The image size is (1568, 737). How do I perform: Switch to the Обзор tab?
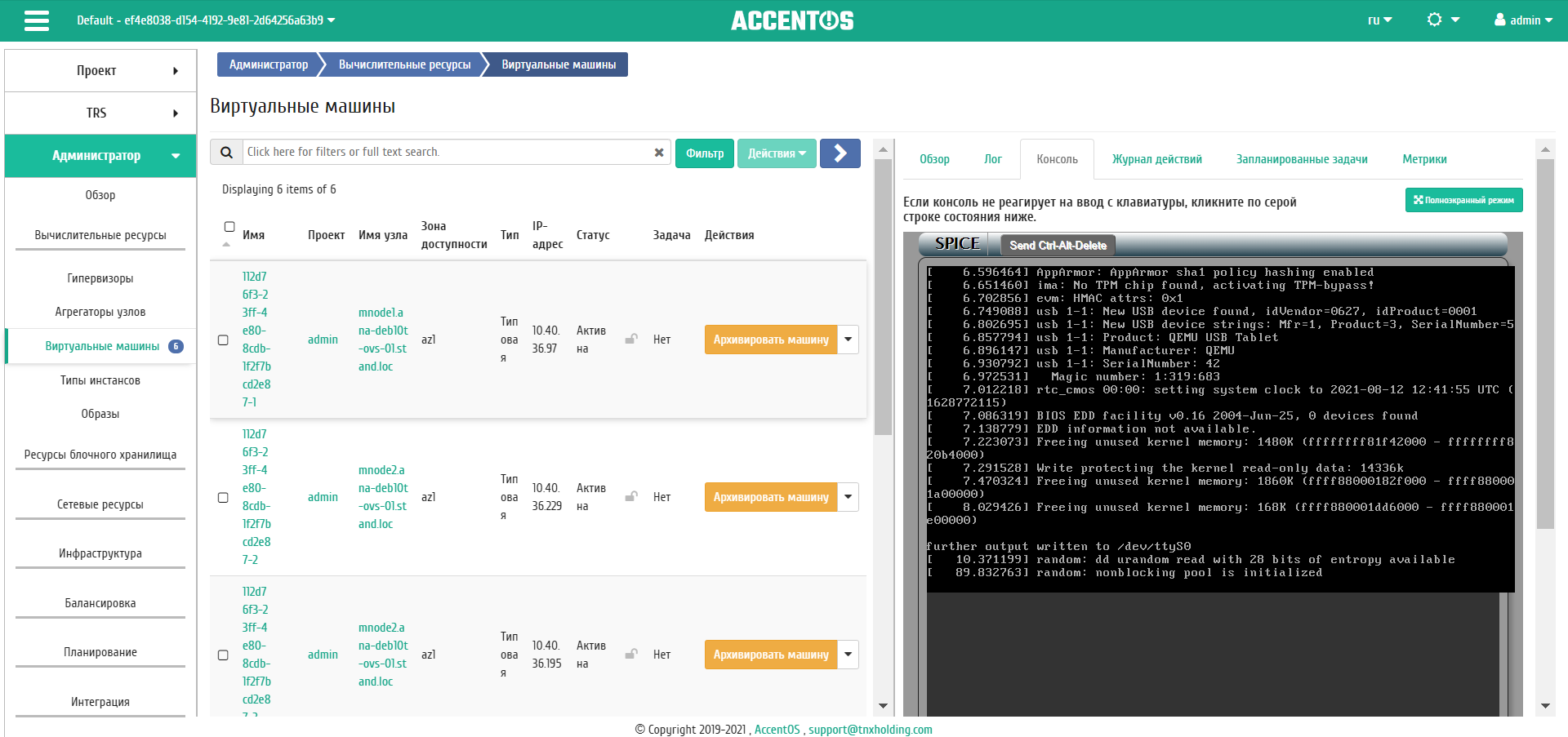click(x=934, y=159)
